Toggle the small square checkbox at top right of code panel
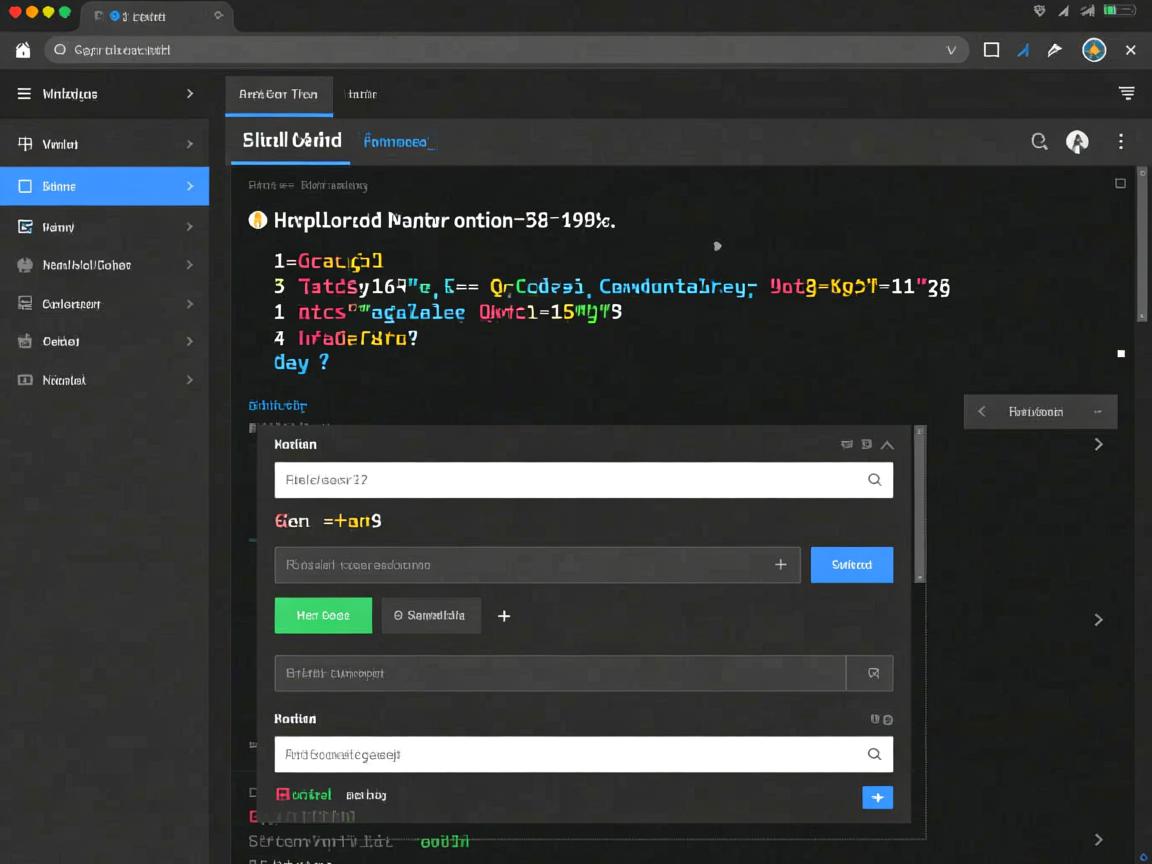 click(x=1120, y=184)
